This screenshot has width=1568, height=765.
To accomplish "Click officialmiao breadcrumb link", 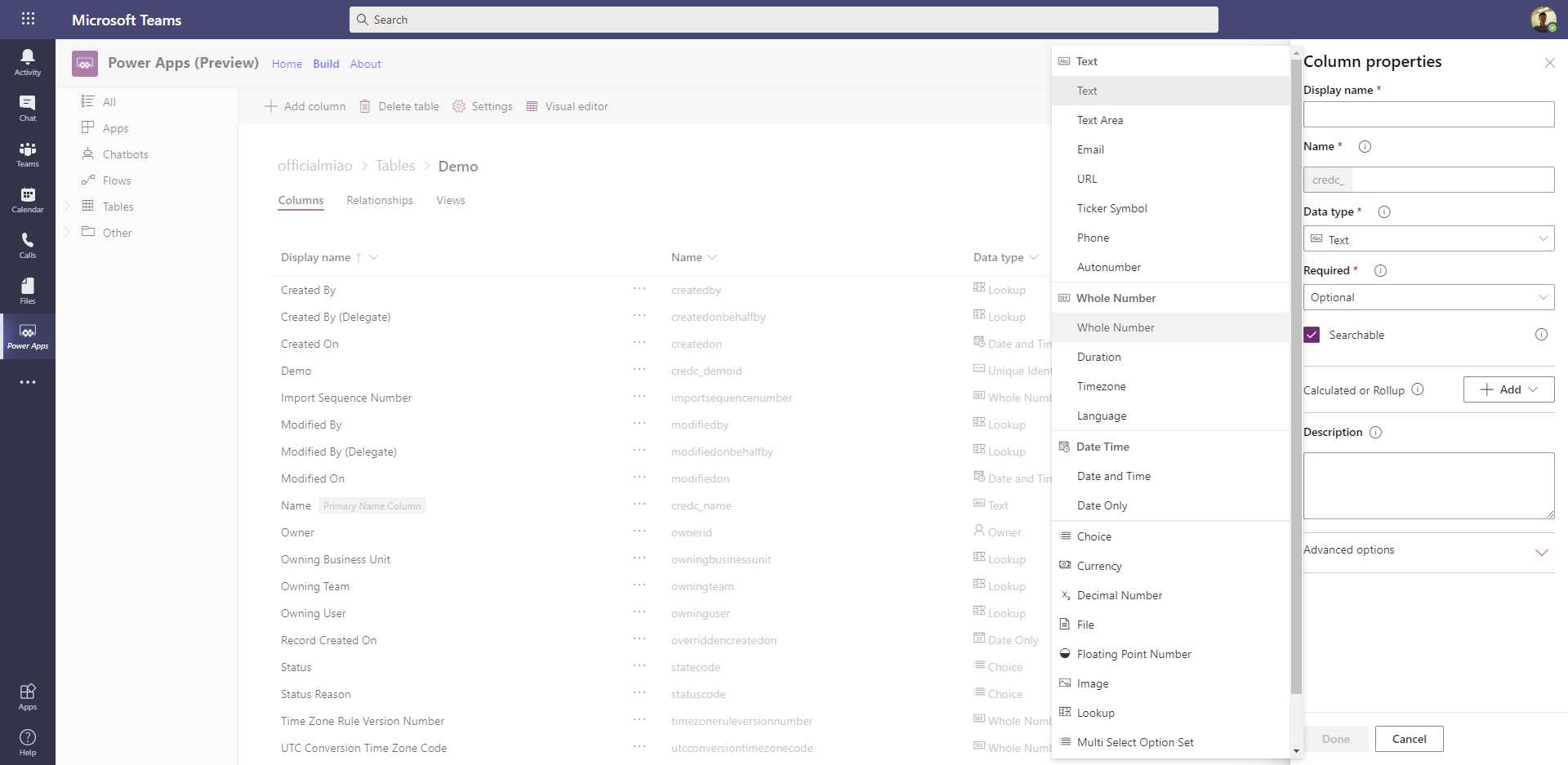I will point(315,166).
